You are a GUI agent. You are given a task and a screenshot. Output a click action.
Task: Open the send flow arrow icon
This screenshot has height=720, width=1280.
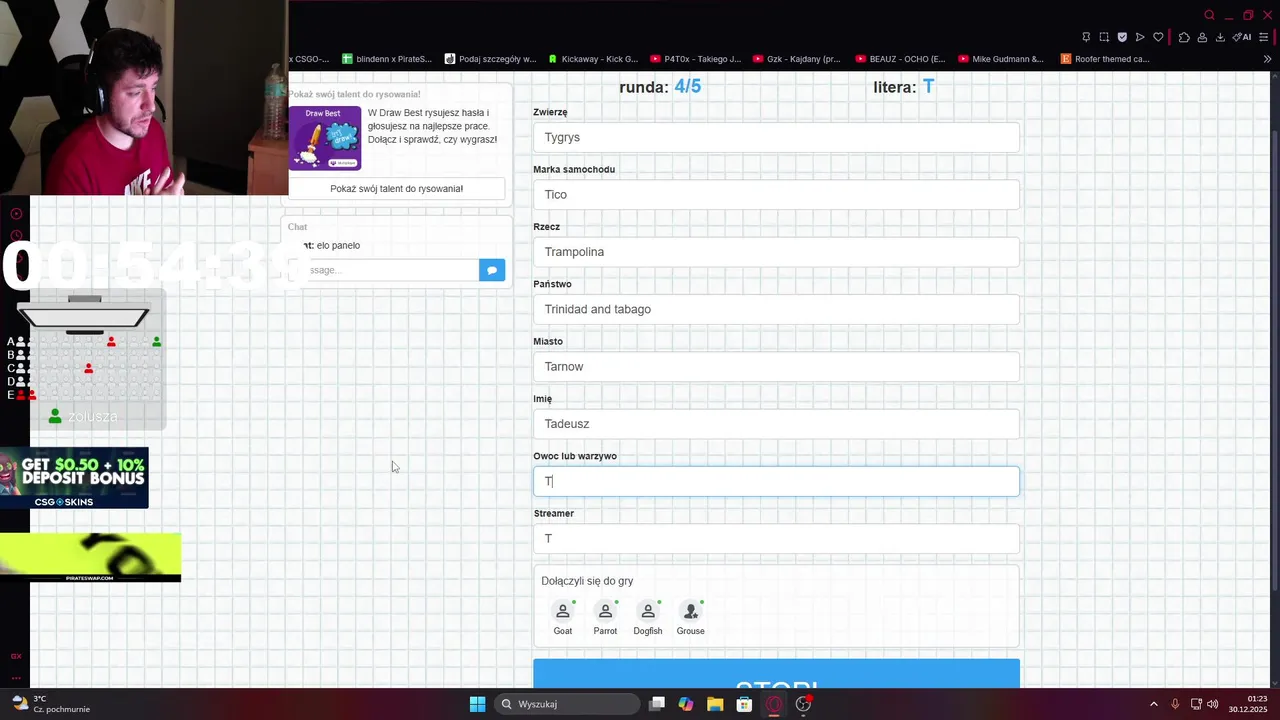click(x=1140, y=37)
